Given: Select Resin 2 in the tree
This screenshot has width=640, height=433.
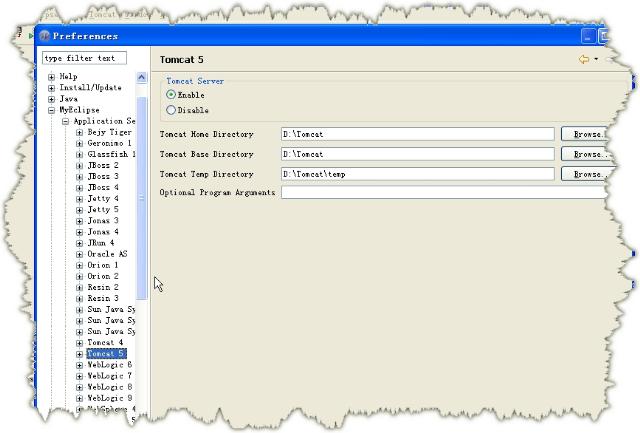Looking at the screenshot, I should pyautogui.click(x=103, y=287).
